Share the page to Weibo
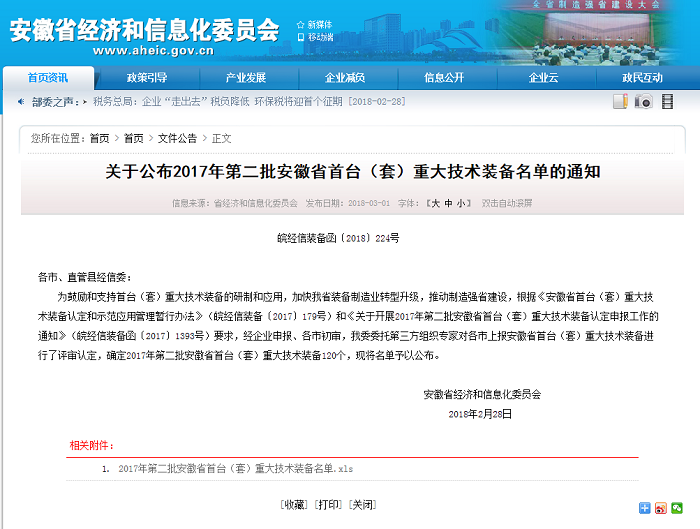Screen dimensions: 700x529 661,508
